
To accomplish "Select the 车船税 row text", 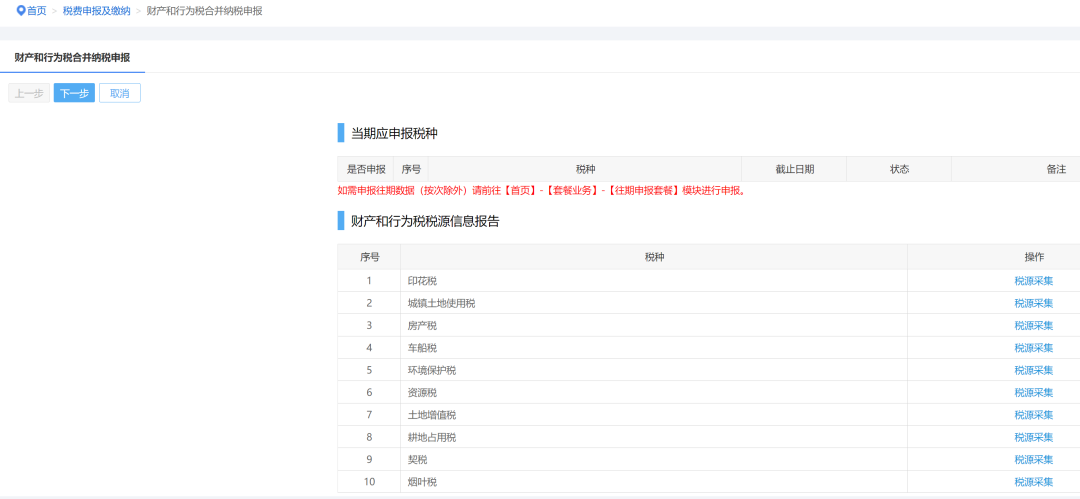I will tap(422, 348).
